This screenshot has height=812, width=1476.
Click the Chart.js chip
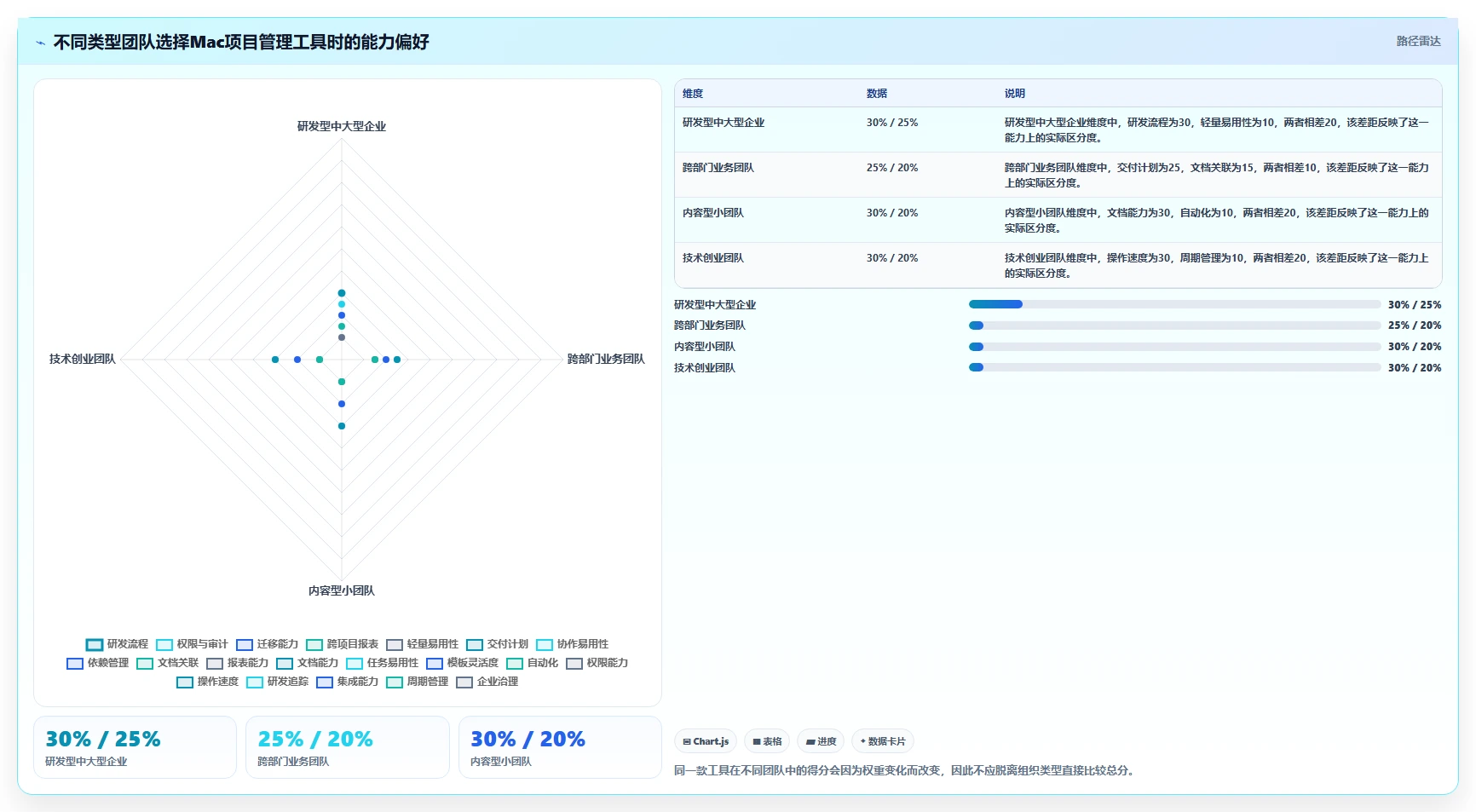click(706, 741)
